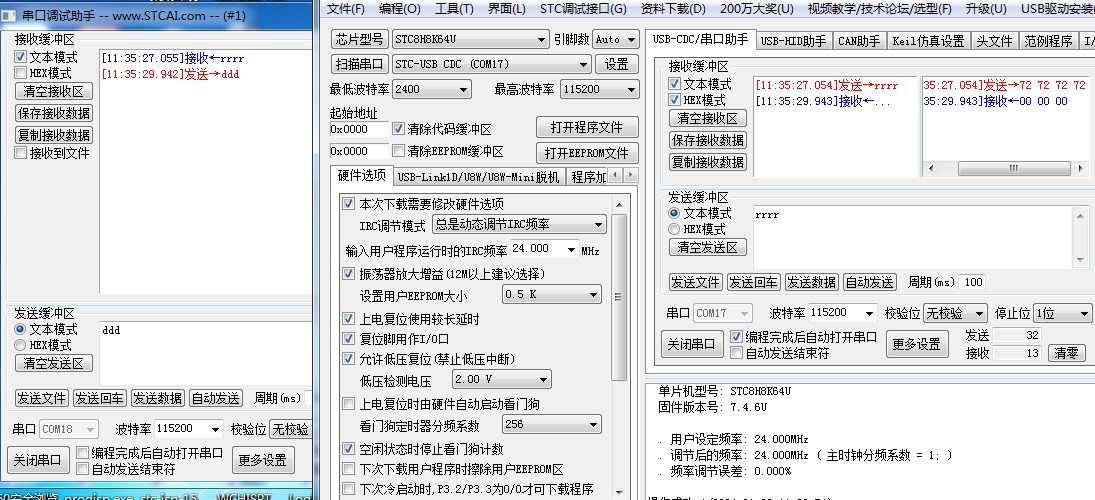Click 打开EEPROM文件 button

pyautogui.click(x=587, y=152)
